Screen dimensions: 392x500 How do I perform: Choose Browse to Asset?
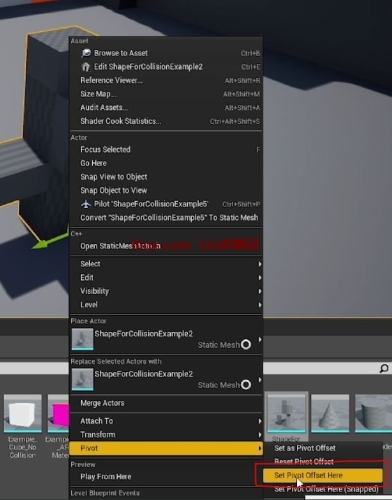coord(166,53)
